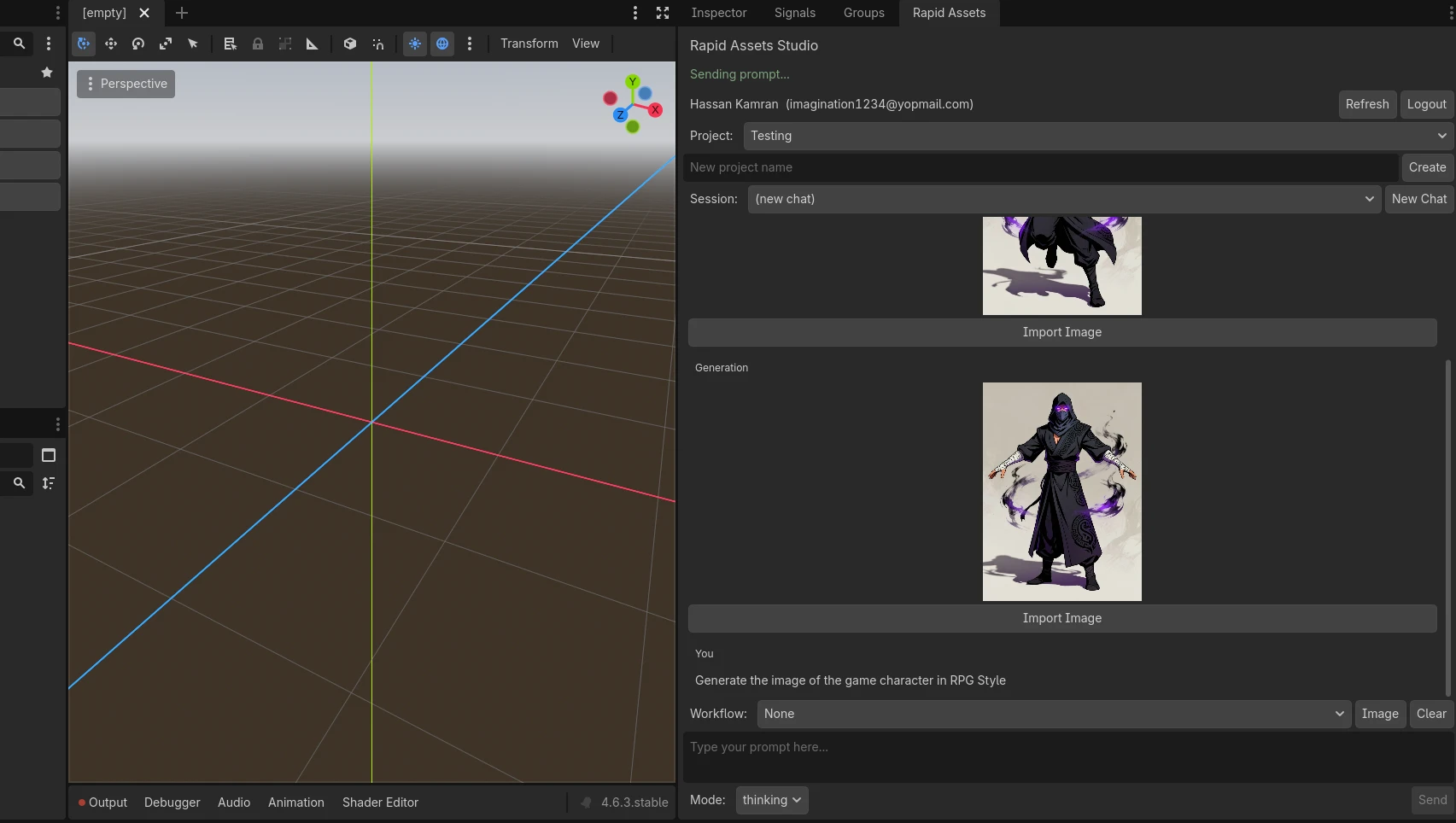The image size is (1456, 823).
Task: Toggle the preview environment globe button
Action: click(x=442, y=44)
